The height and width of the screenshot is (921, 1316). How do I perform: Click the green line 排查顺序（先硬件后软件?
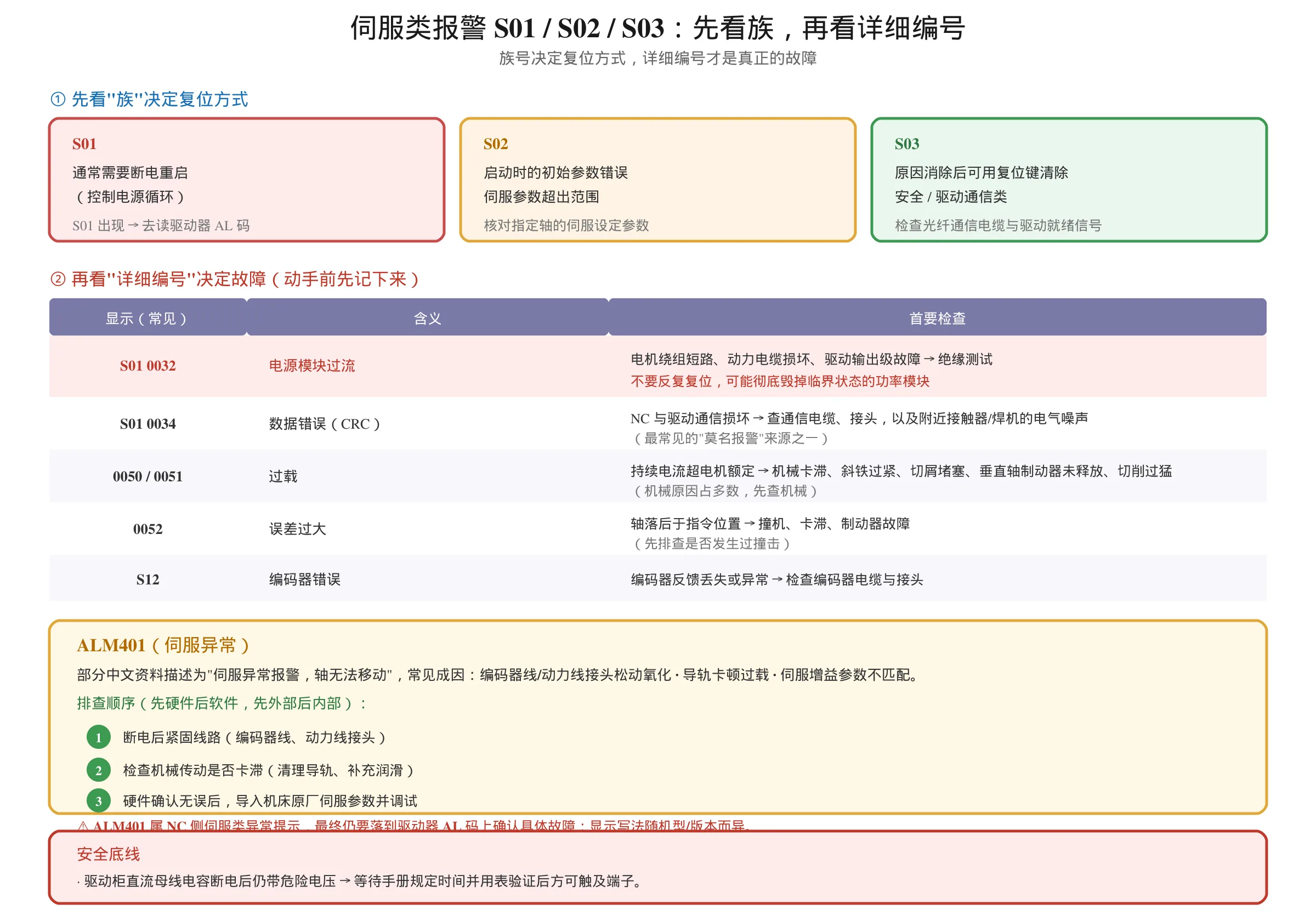[x=223, y=703]
